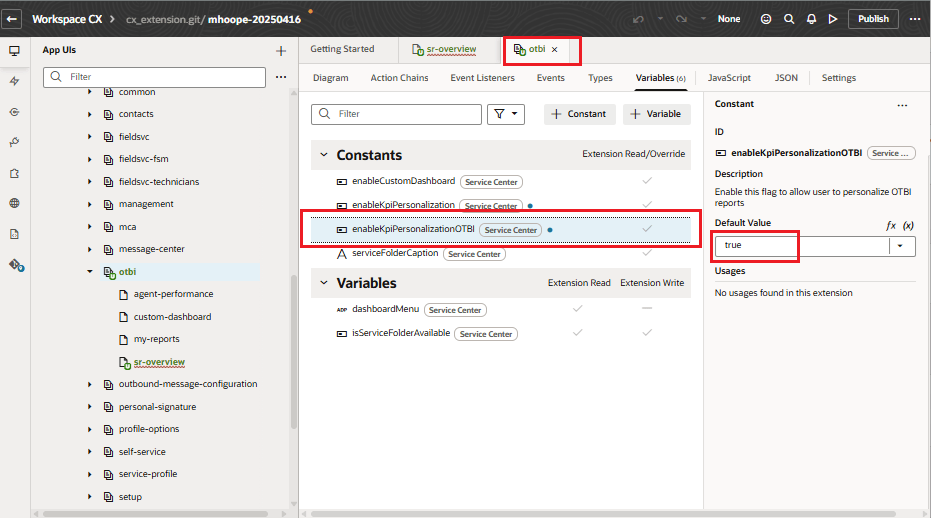
Task: Click the redo icon in header
Action: (x=681, y=19)
